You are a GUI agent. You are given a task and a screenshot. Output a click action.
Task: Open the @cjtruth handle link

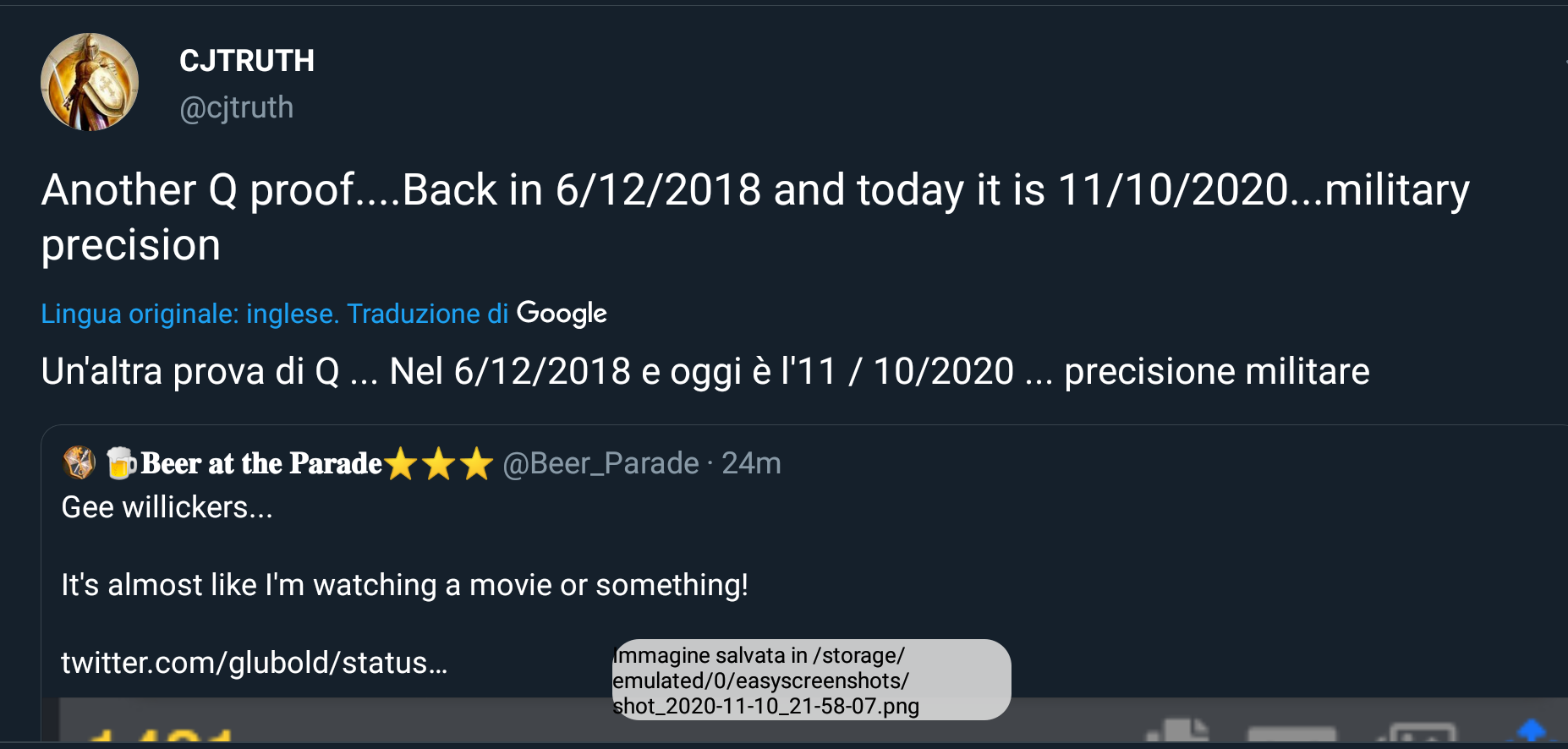(x=237, y=108)
